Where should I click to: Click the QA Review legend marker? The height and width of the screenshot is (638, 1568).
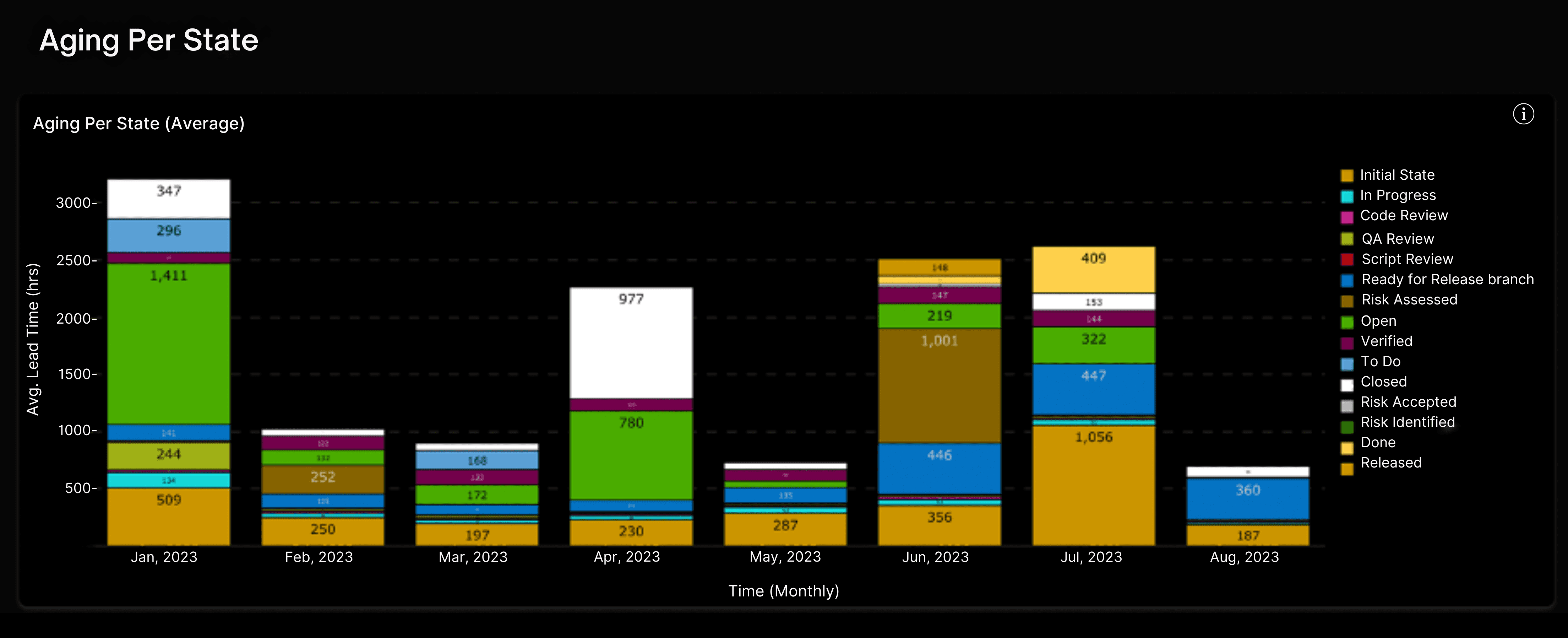click(1347, 238)
